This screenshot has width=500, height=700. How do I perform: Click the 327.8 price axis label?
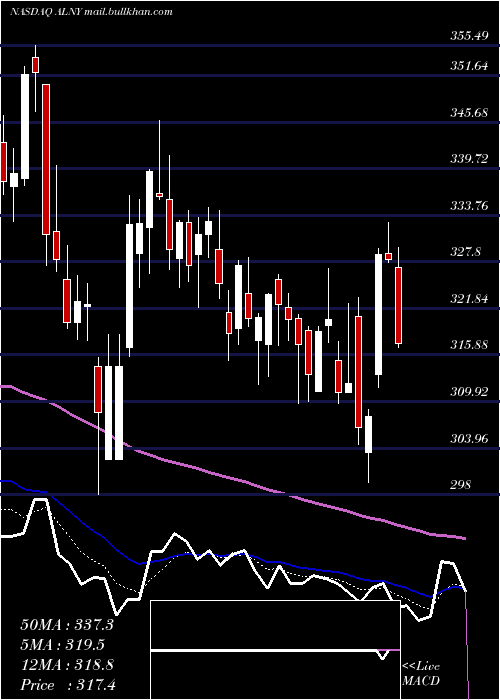(466, 252)
